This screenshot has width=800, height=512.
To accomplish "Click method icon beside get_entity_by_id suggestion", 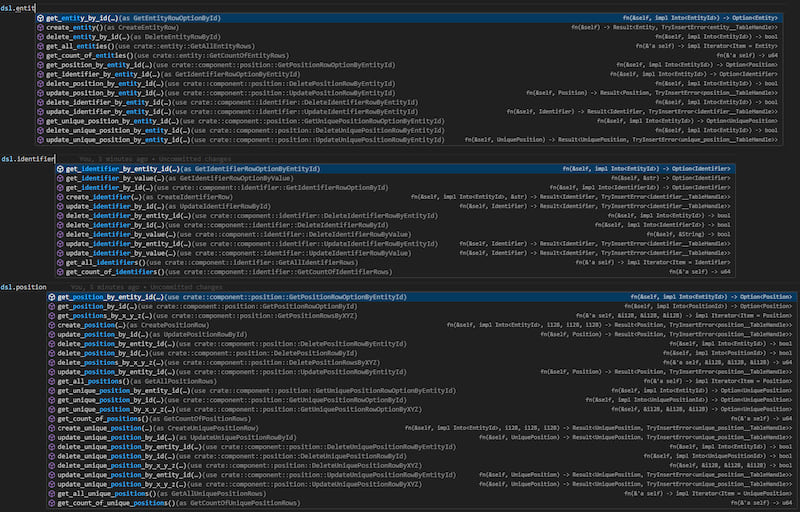I will pyautogui.click(x=41, y=18).
